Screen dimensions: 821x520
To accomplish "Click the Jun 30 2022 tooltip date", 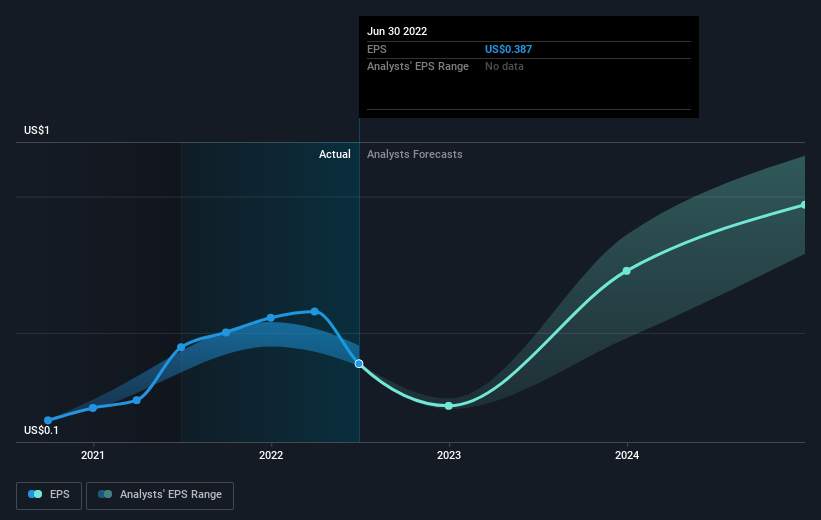I will pos(397,31).
